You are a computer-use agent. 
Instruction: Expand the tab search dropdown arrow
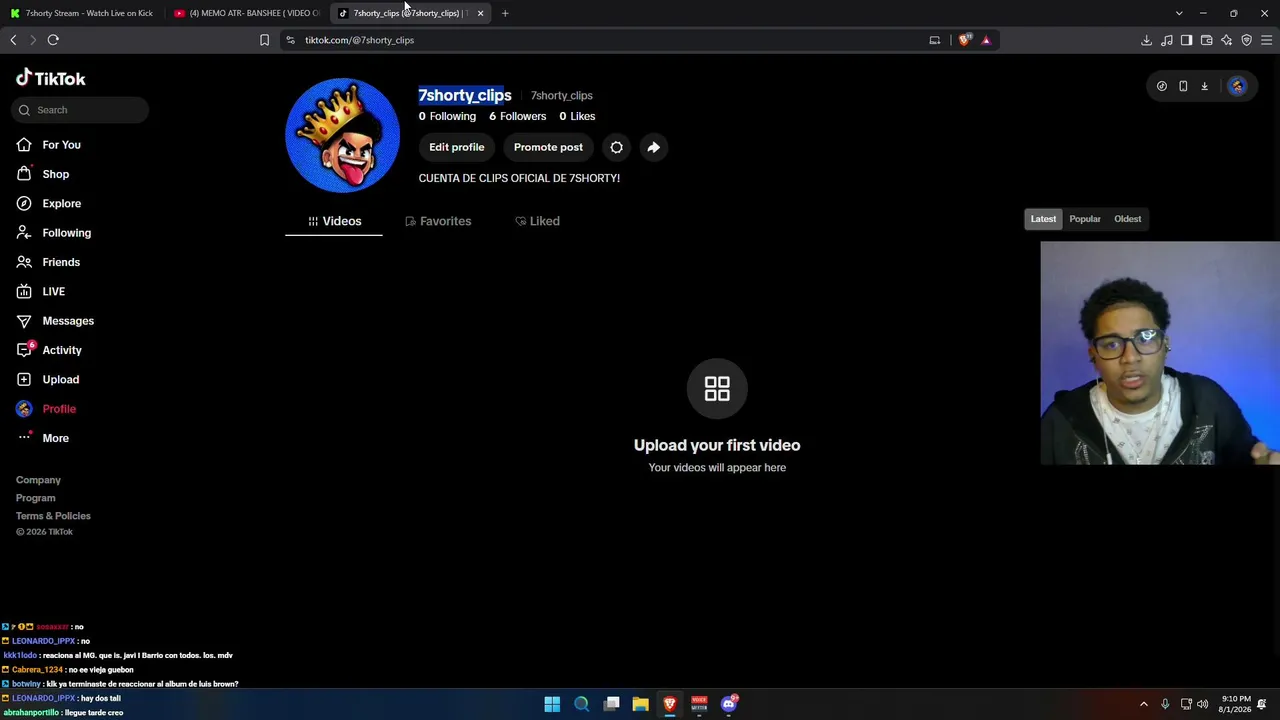[x=1179, y=13]
